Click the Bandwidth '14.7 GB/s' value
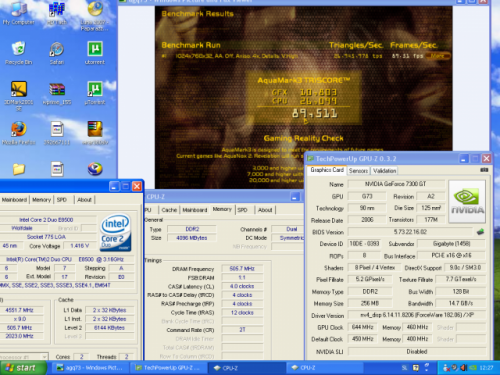This screenshot has height=375, width=500. tap(461, 303)
